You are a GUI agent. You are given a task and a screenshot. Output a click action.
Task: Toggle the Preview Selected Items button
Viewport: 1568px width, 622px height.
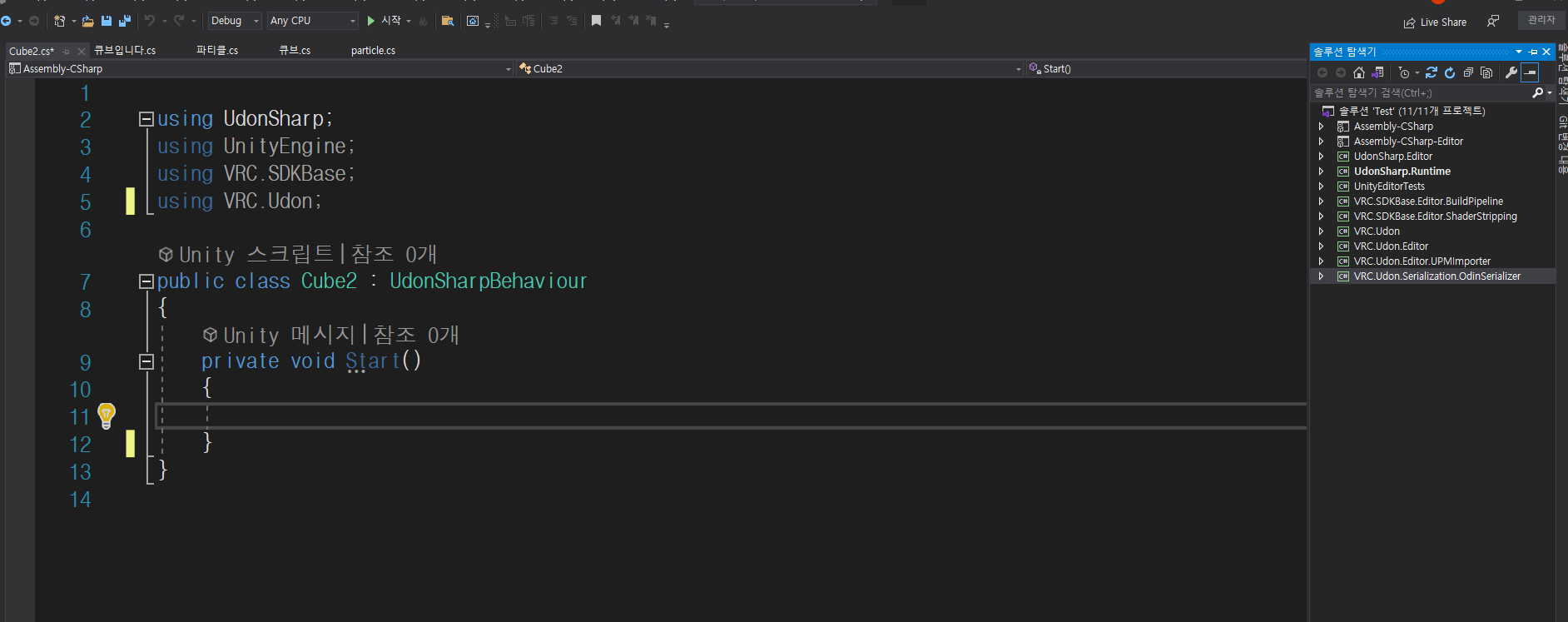(1530, 72)
